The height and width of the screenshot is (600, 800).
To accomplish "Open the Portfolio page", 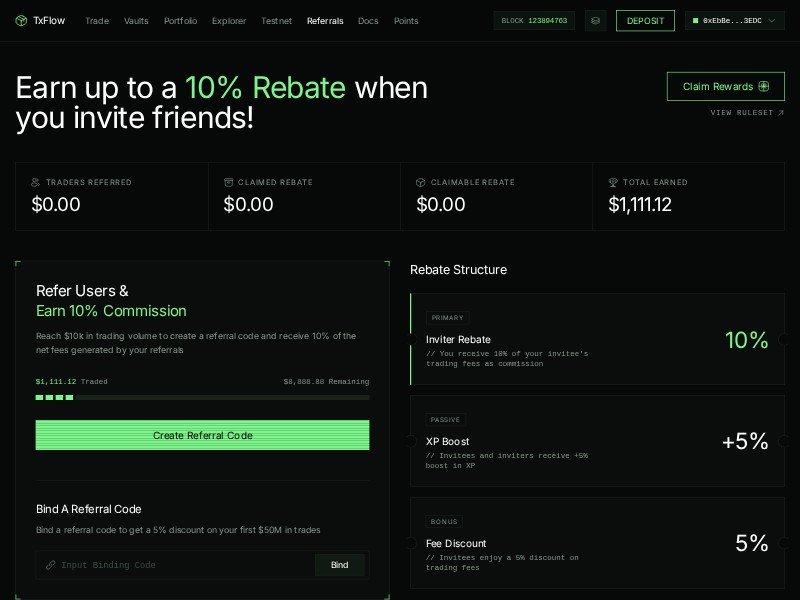I will click(x=180, y=21).
